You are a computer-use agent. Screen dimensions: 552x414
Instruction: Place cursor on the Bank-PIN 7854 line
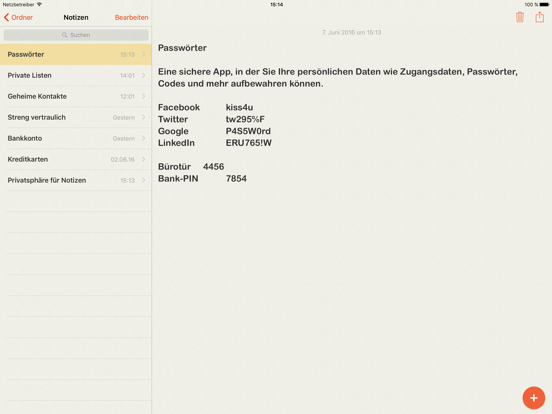click(202, 178)
